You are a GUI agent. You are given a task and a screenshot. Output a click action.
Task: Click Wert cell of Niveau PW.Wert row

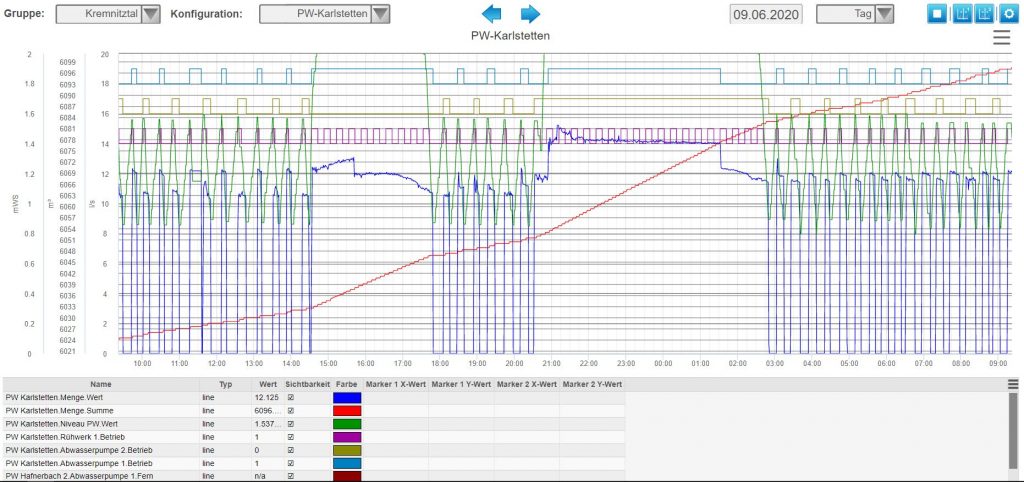coord(267,424)
